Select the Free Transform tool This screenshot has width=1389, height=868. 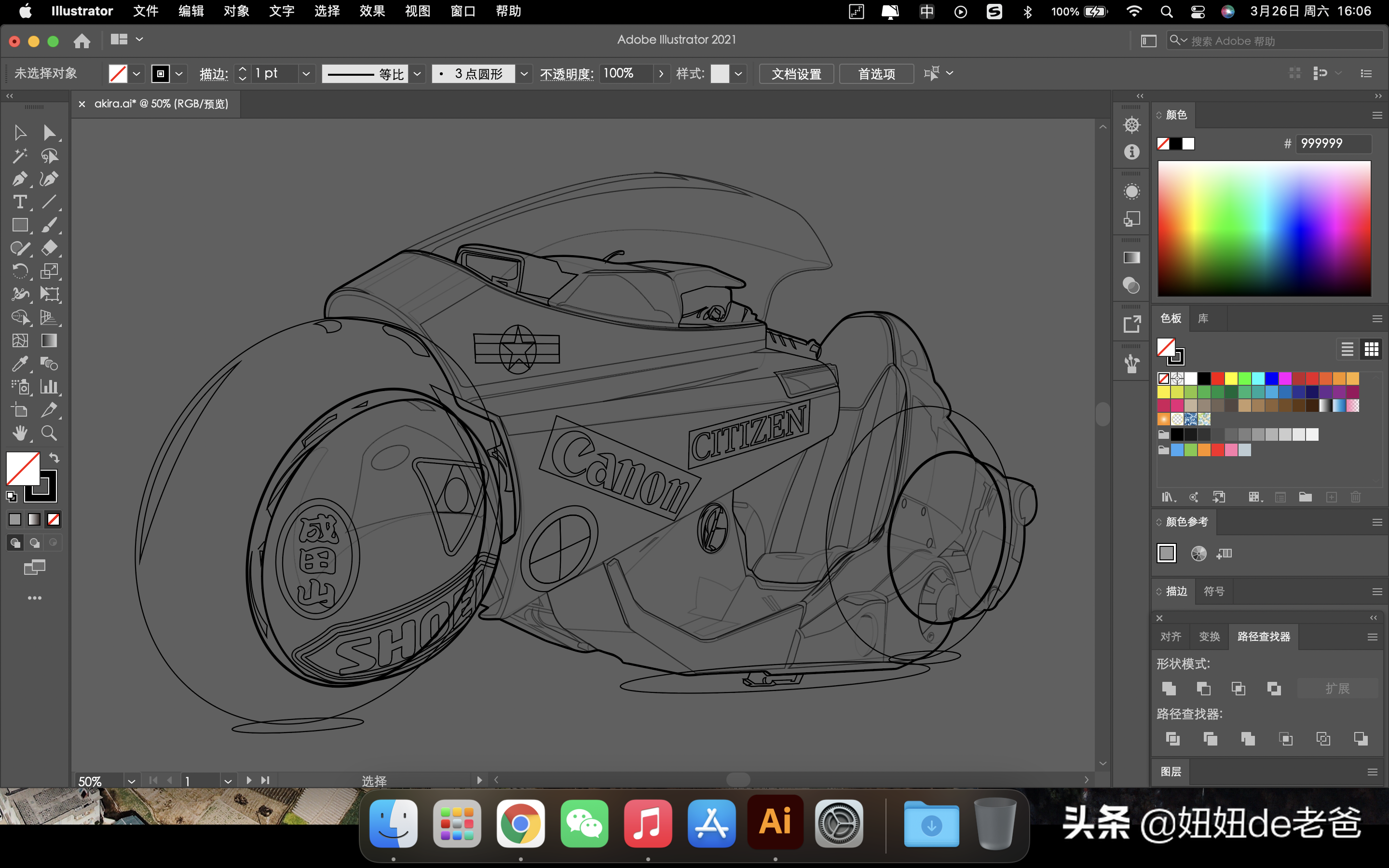[49, 294]
